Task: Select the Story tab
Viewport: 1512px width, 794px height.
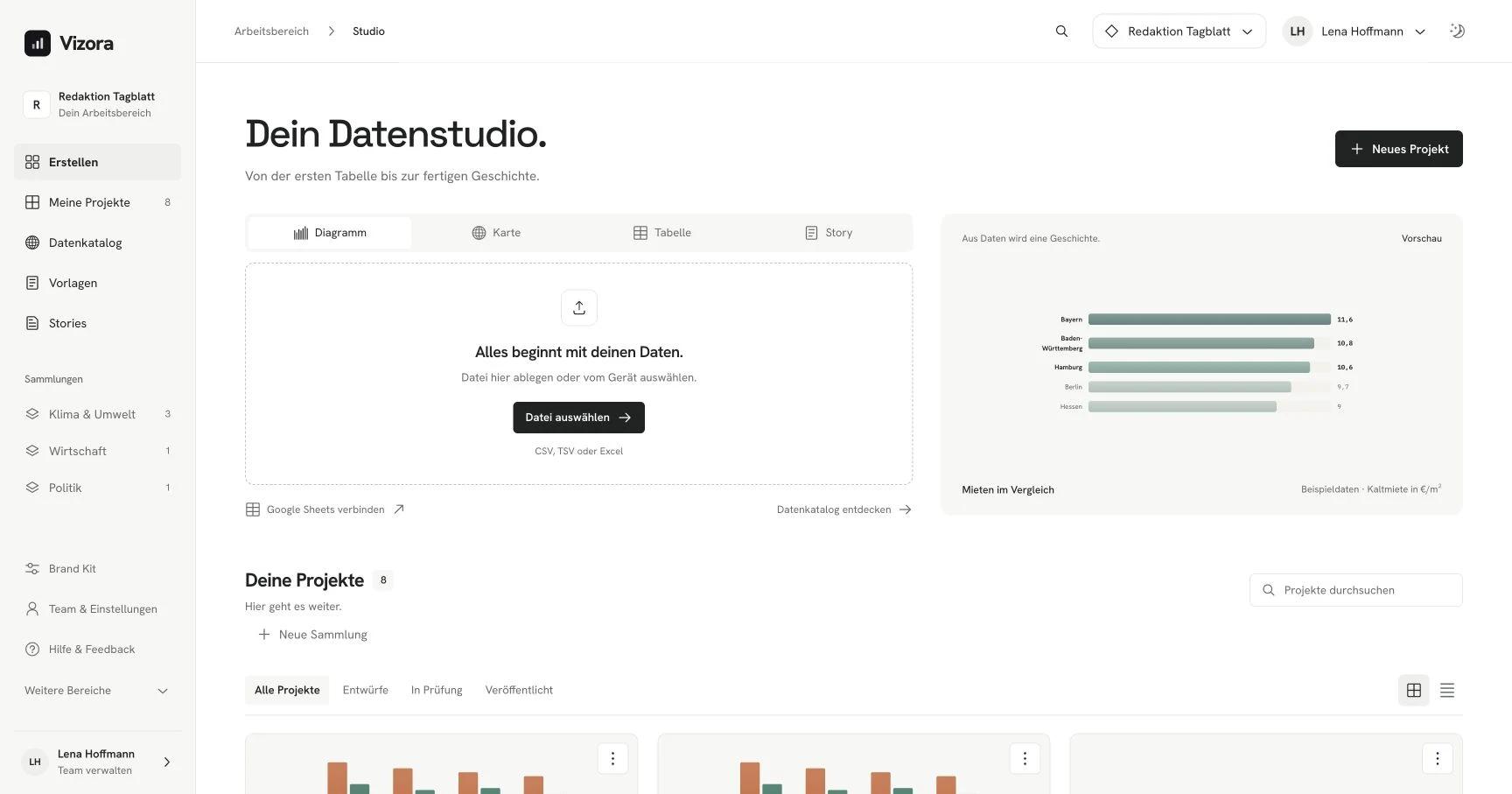Action: coord(829,233)
